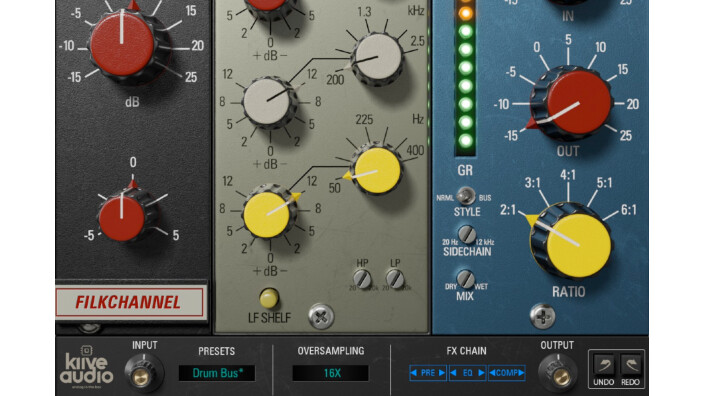Click the brass OUTPUT knob in bottom bar
The height and width of the screenshot is (396, 704).
pyautogui.click(x=557, y=374)
